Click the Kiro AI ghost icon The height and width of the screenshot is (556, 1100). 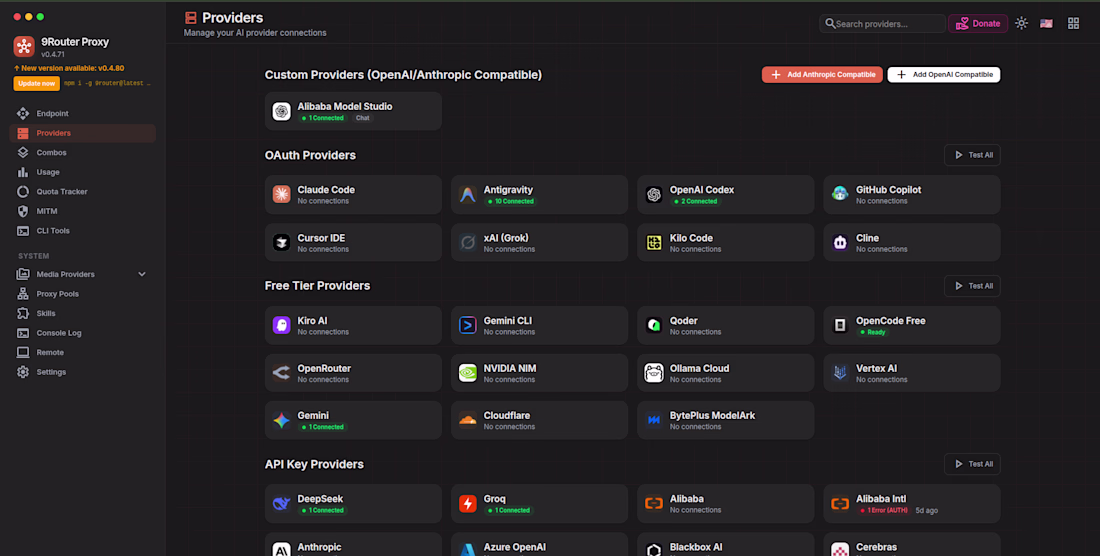point(281,325)
